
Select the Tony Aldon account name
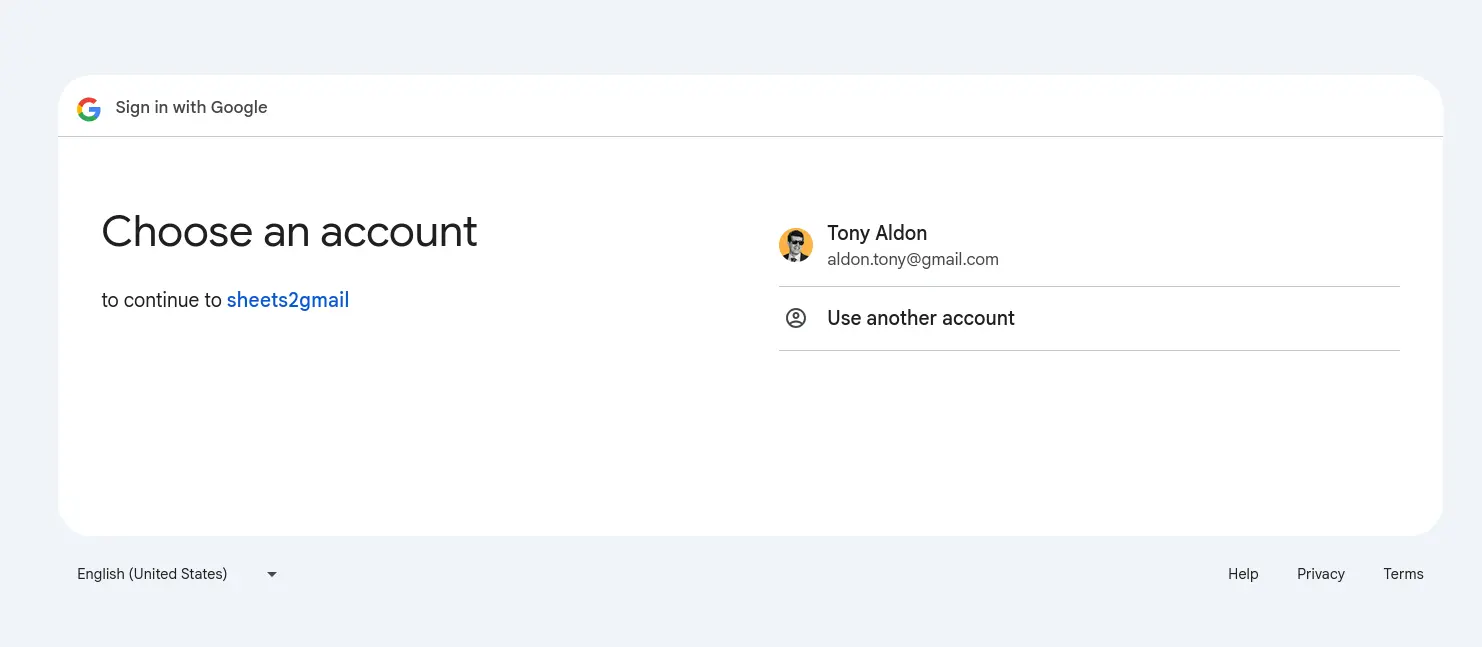[877, 233]
